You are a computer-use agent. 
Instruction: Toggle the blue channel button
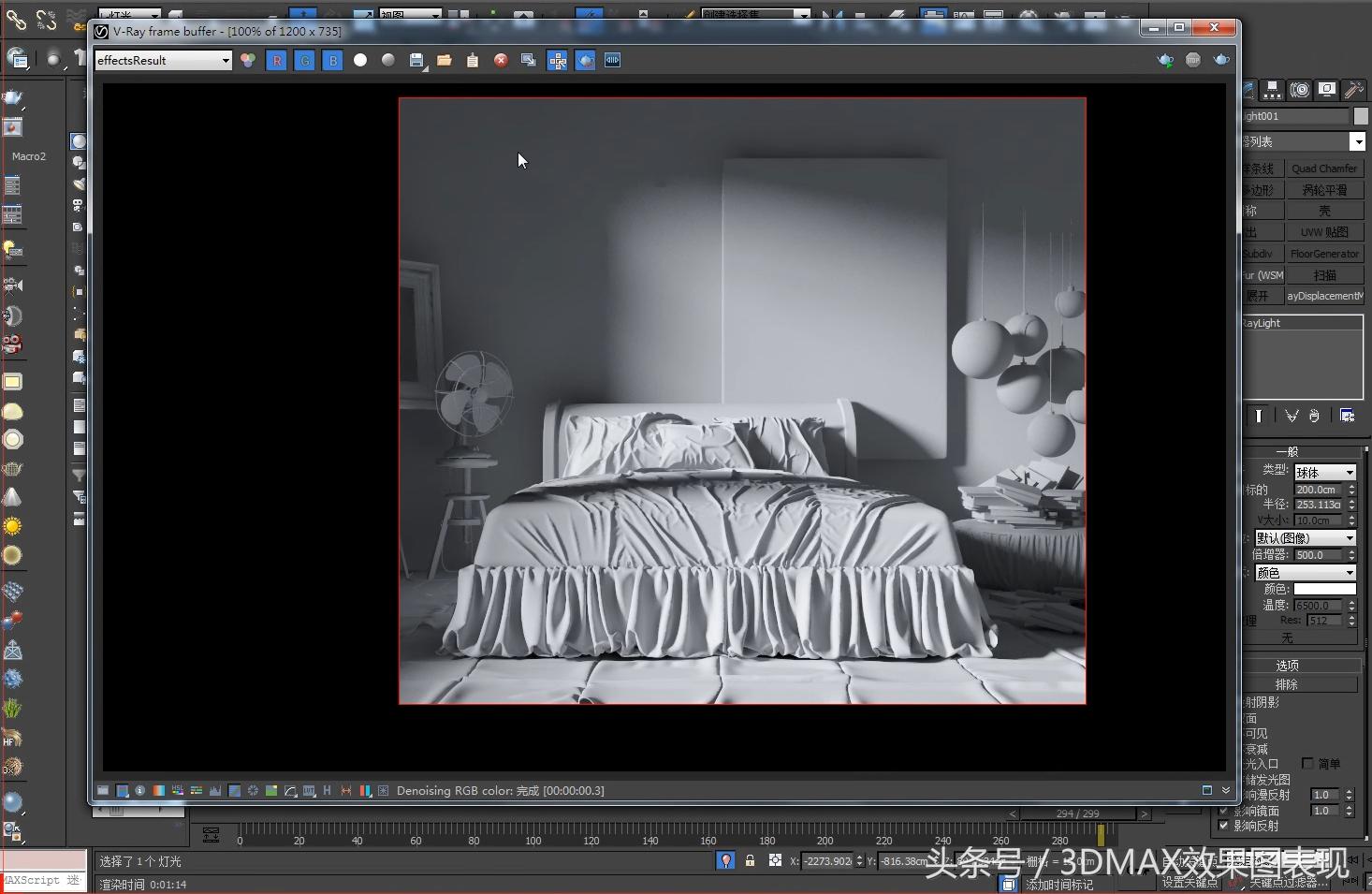(332, 61)
